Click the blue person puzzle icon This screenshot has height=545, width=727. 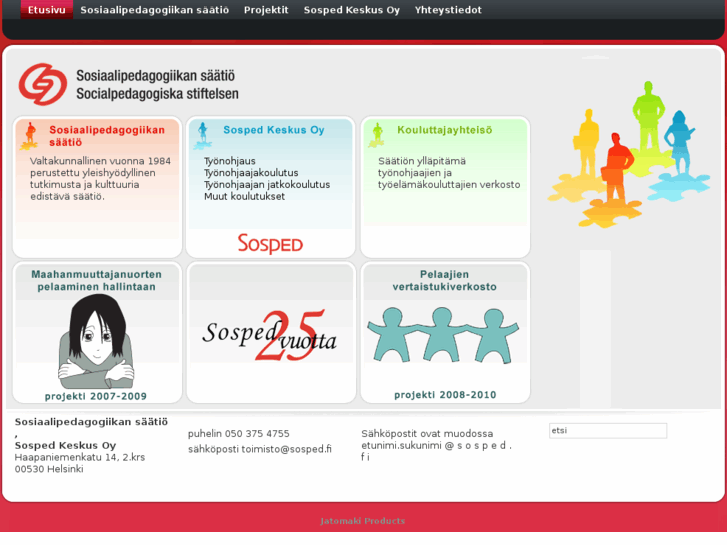(x=203, y=136)
